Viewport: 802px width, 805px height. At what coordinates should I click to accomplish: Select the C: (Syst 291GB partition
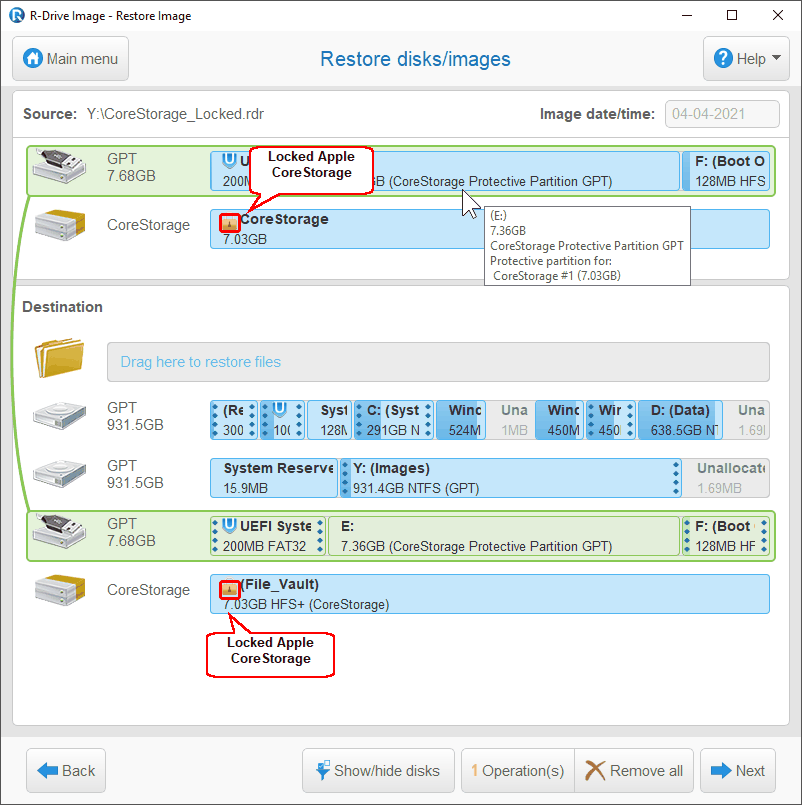point(394,420)
